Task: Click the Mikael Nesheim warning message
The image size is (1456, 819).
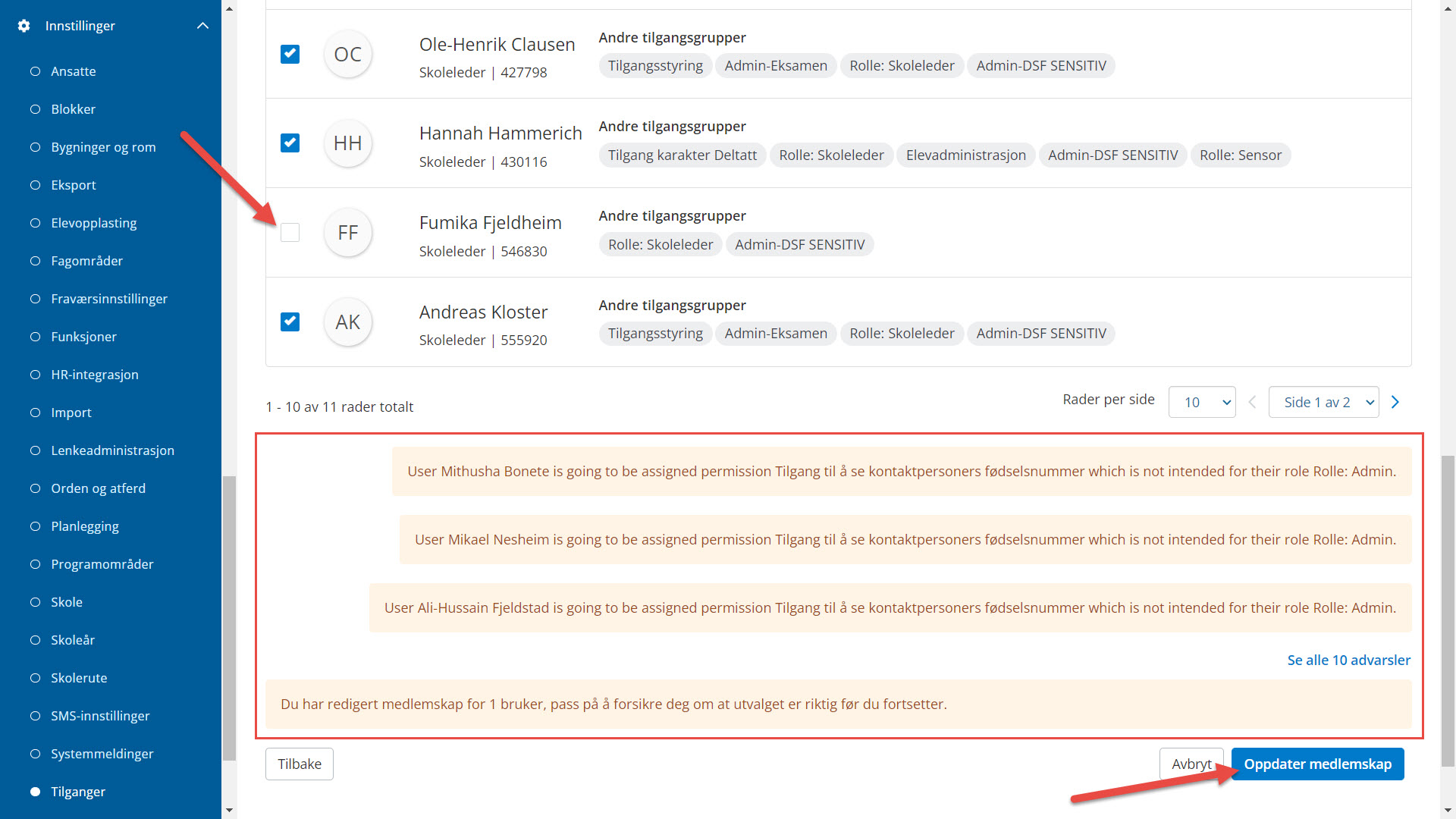Action: click(905, 539)
